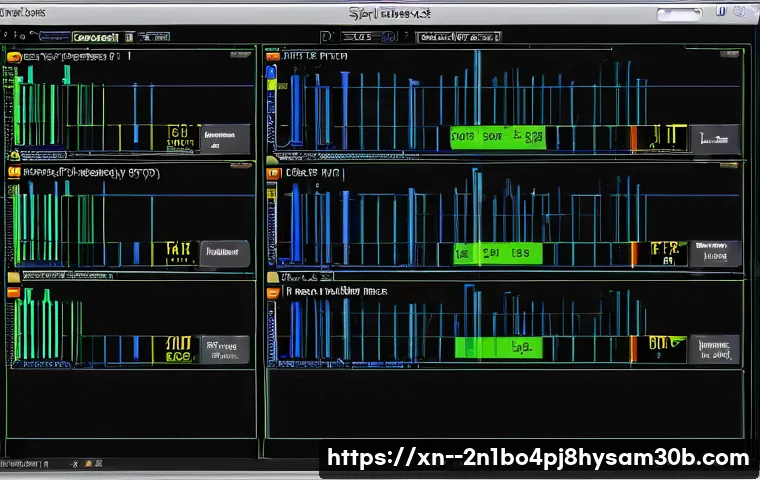Image resolution: width=760 pixels, height=480 pixels.
Task: Click the green highlighted bar in the bottom-right graph
Action: (x=497, y=347)
